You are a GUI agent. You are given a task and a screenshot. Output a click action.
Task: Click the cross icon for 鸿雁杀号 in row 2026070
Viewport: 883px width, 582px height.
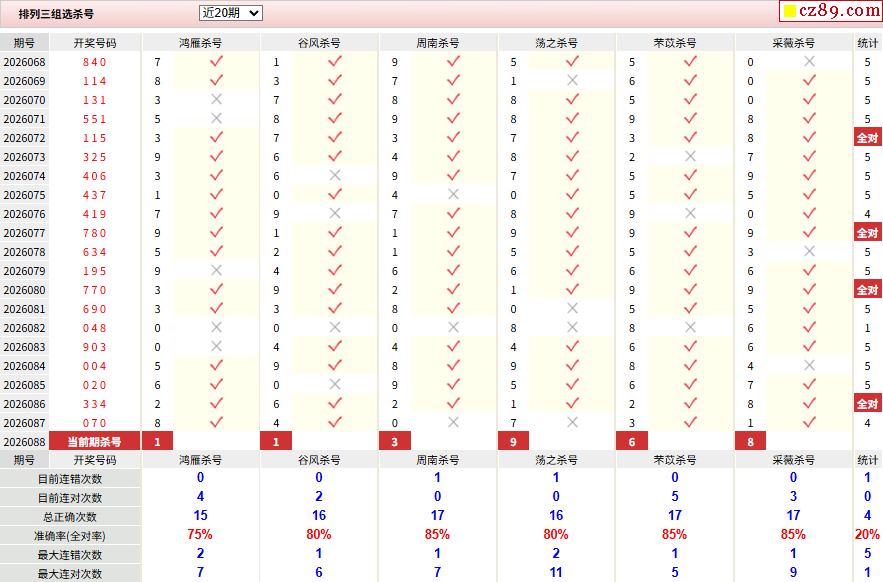pos(216,100)
